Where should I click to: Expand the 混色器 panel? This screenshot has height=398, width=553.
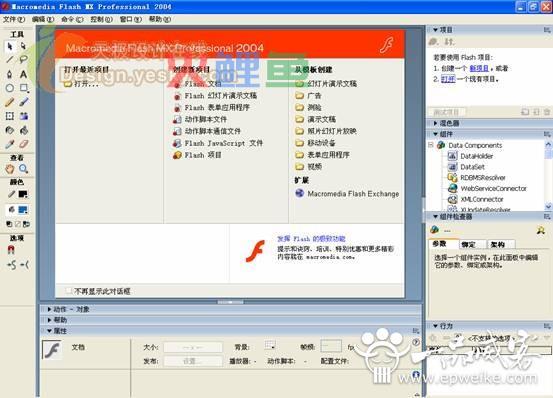tap(436, 123)
